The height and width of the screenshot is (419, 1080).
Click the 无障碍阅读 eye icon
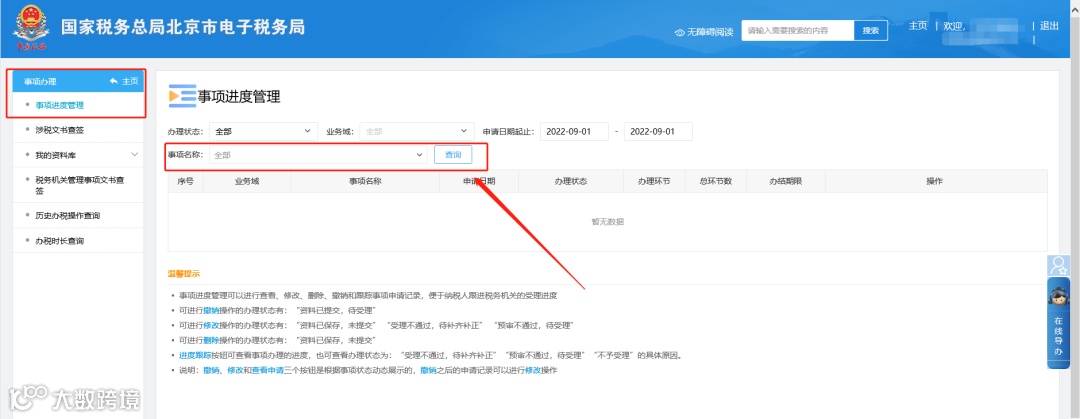pos(679,32)
